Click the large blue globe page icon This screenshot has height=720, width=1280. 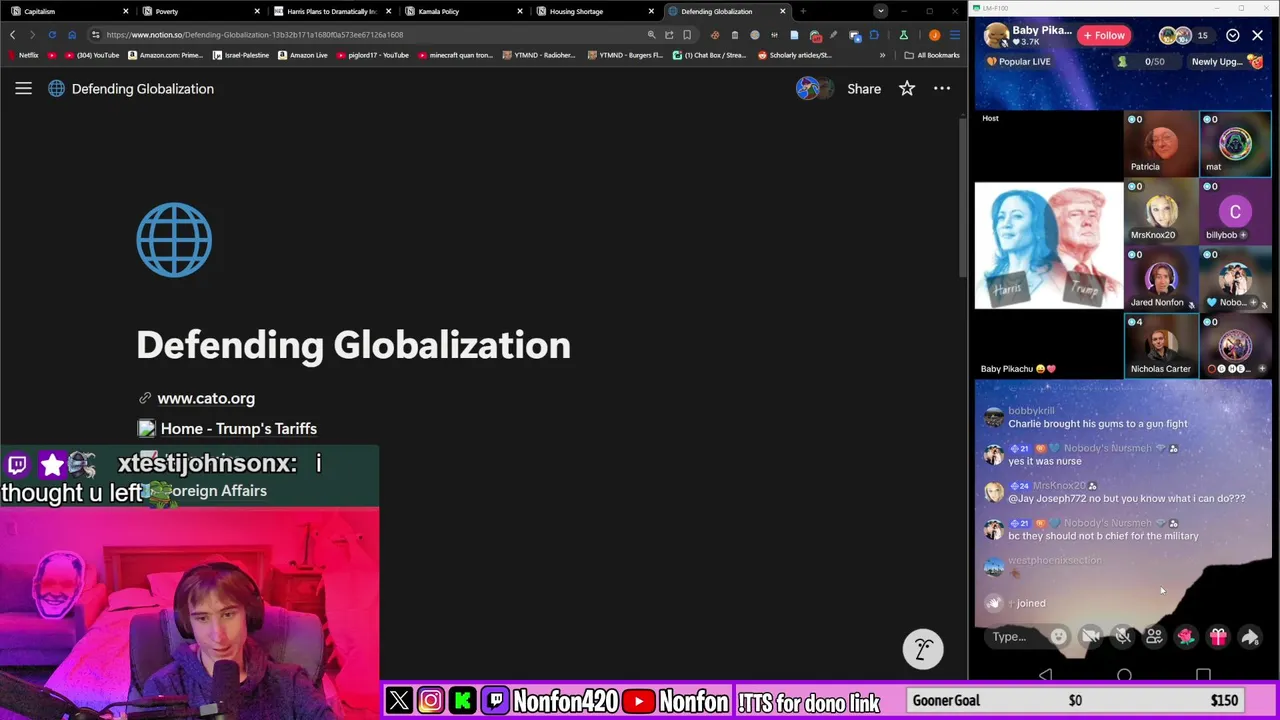pos(174,240)
